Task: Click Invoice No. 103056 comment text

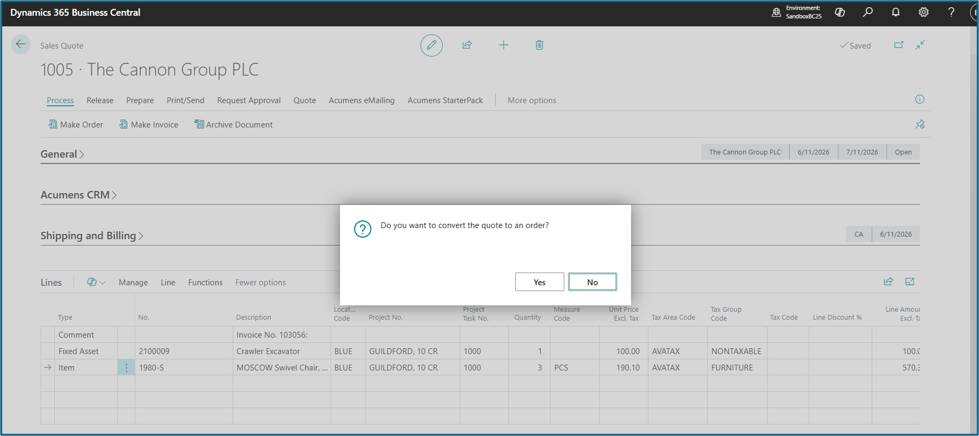Action: click(282, 335)
